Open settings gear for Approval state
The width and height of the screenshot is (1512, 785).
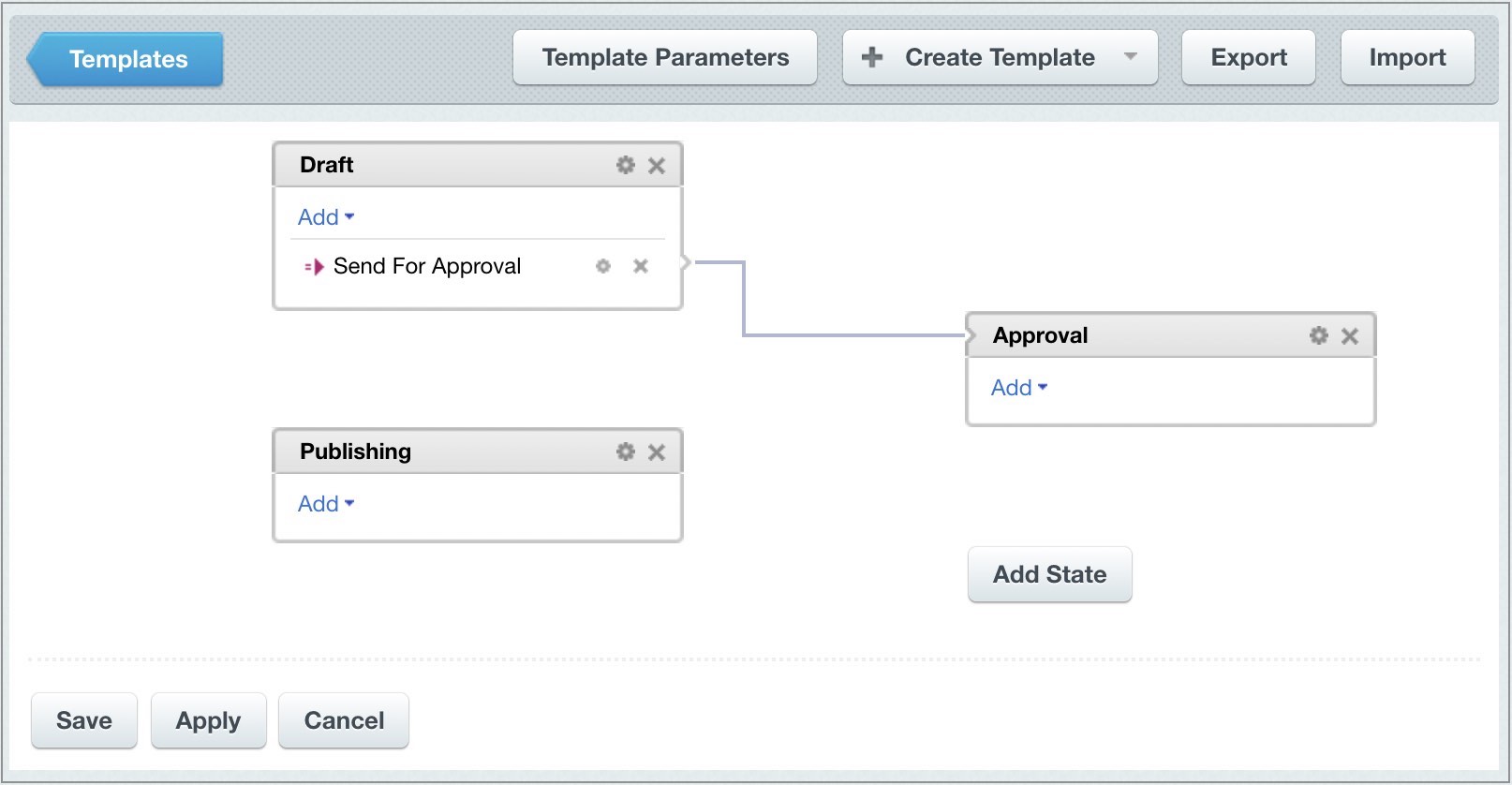click(1319, 335)
